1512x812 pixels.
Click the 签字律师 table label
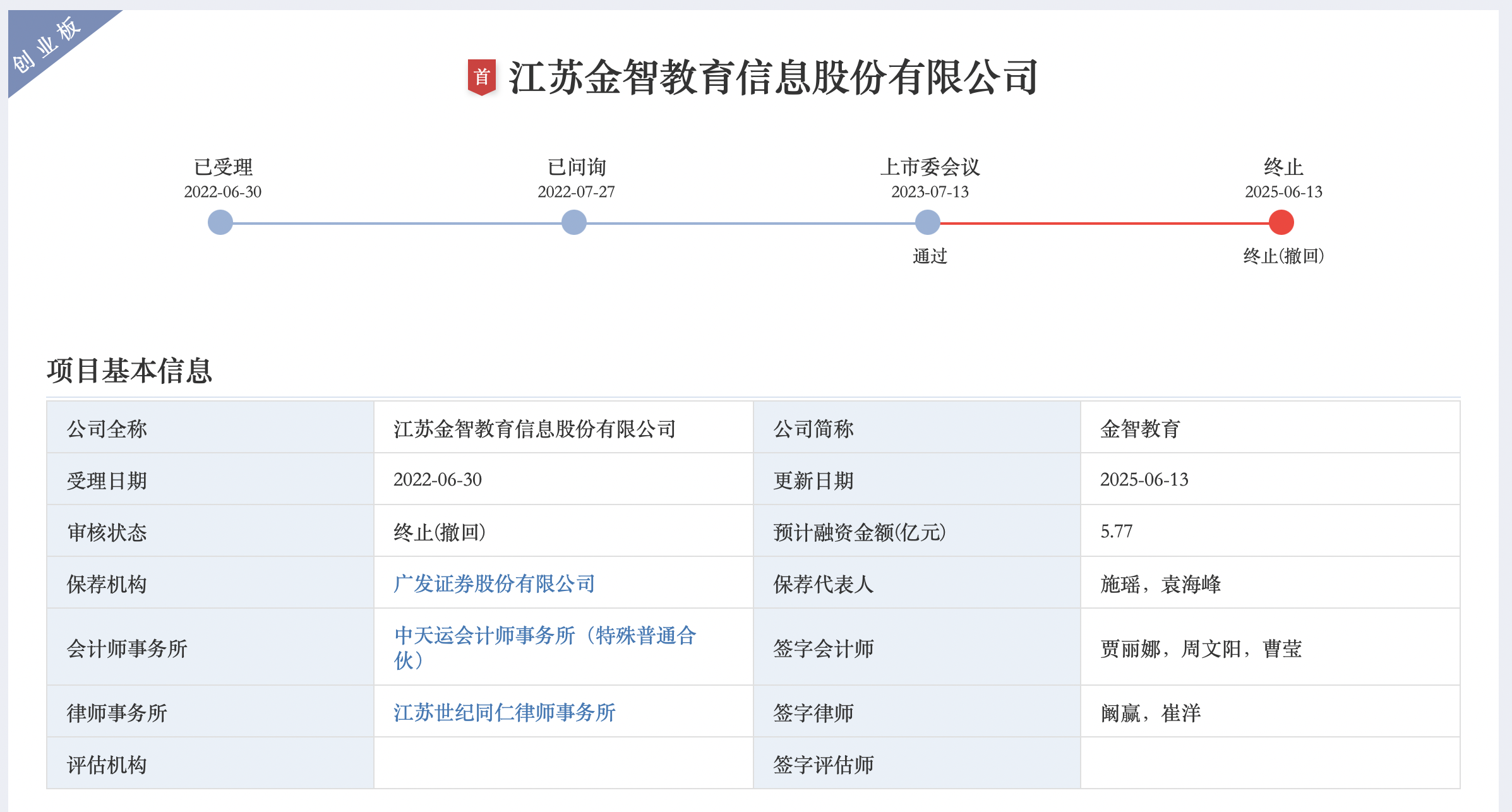[x=813, y=713]
